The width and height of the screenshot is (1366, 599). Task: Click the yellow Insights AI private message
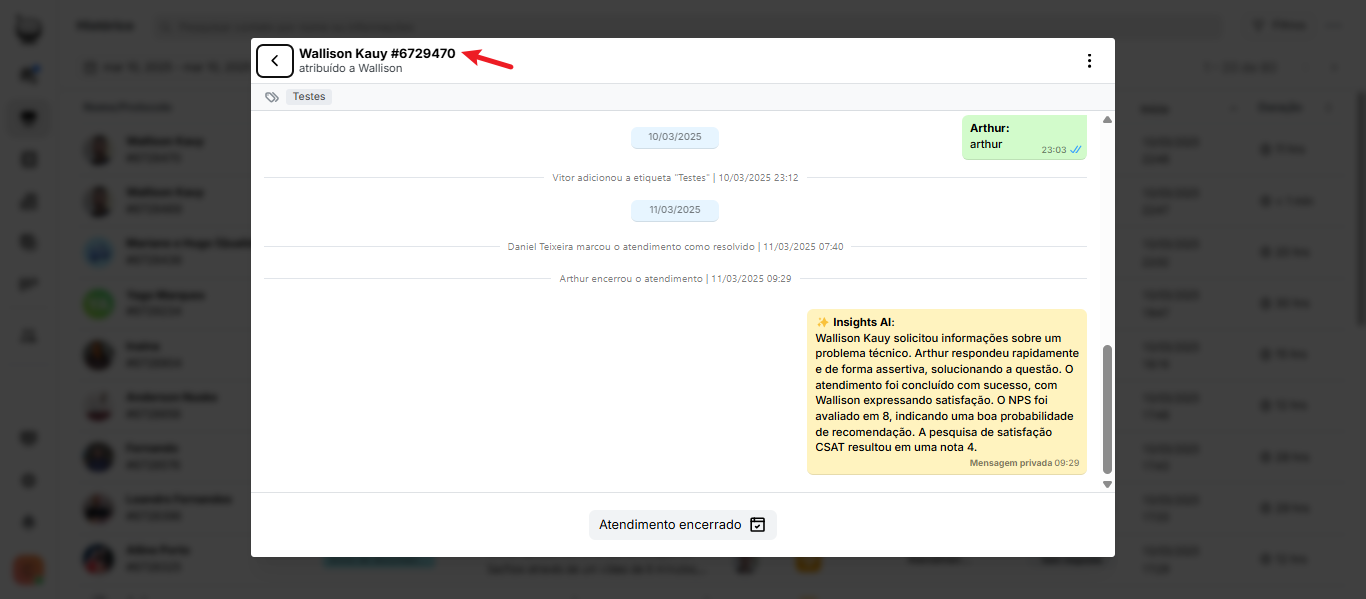946,391
